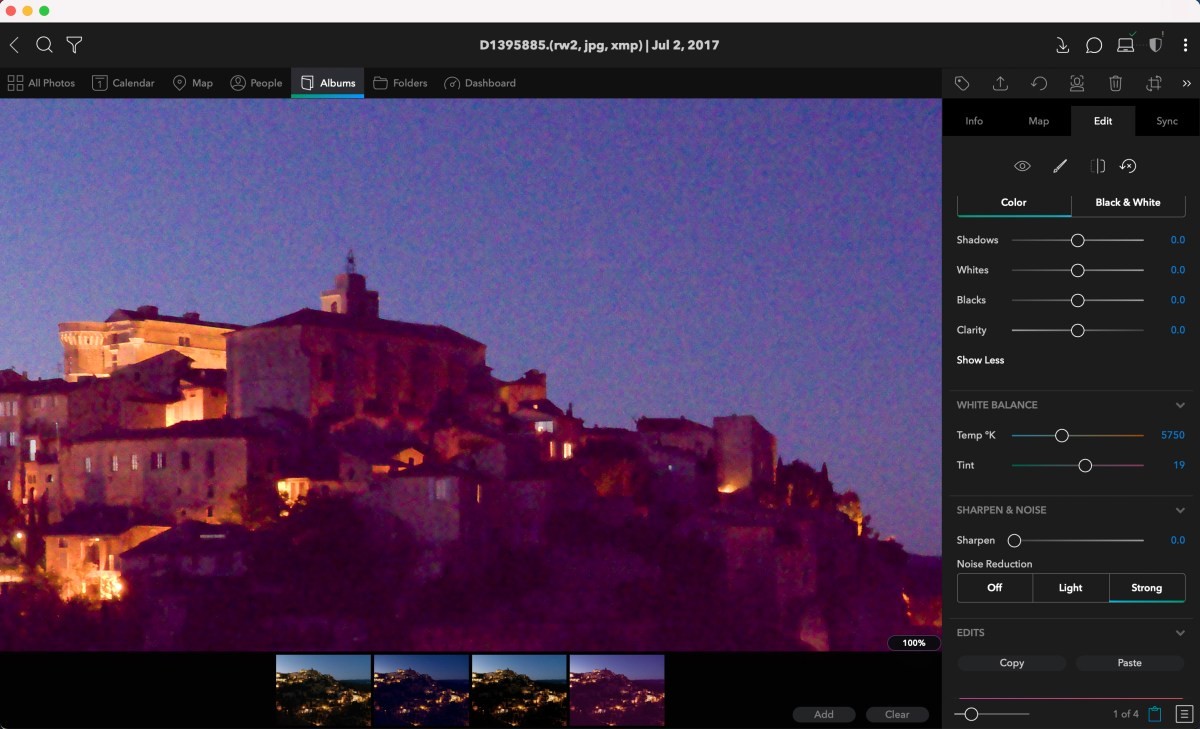Toggle the before/after compare icon

coord(1098,166)
